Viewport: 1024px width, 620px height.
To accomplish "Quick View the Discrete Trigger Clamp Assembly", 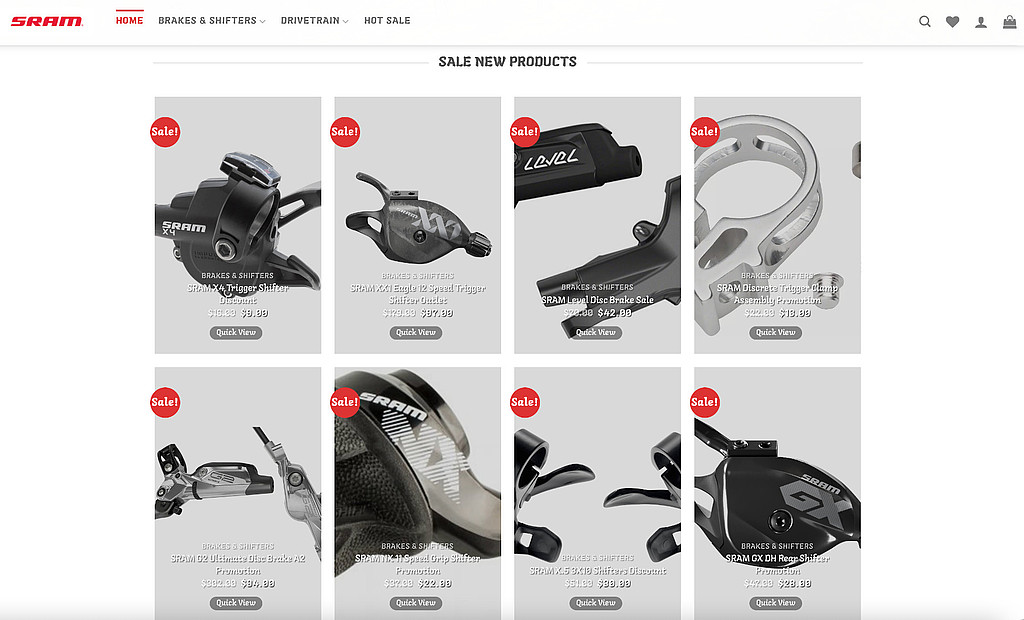I will point(775,333).
